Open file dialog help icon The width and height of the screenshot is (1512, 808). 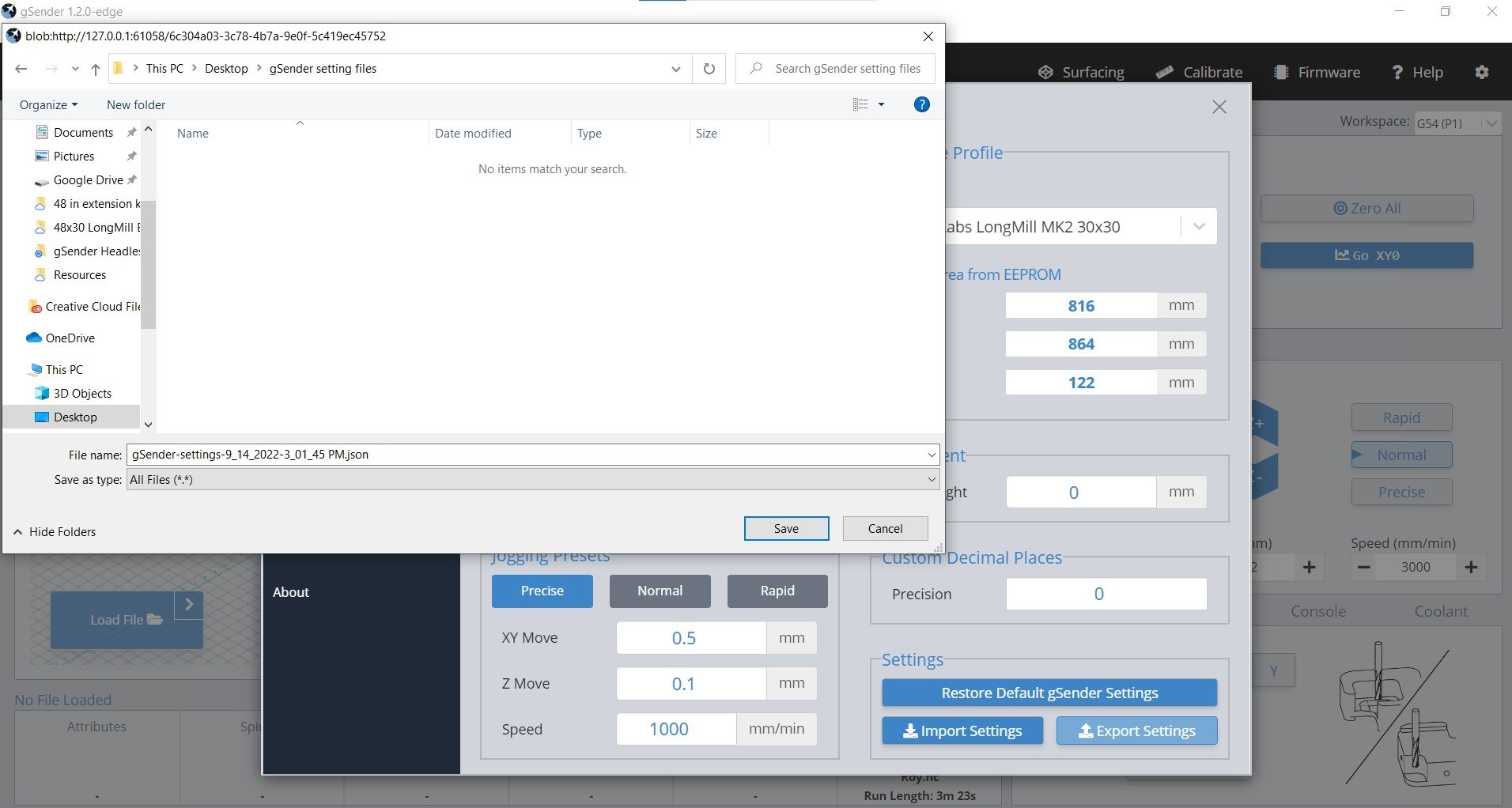921,104
